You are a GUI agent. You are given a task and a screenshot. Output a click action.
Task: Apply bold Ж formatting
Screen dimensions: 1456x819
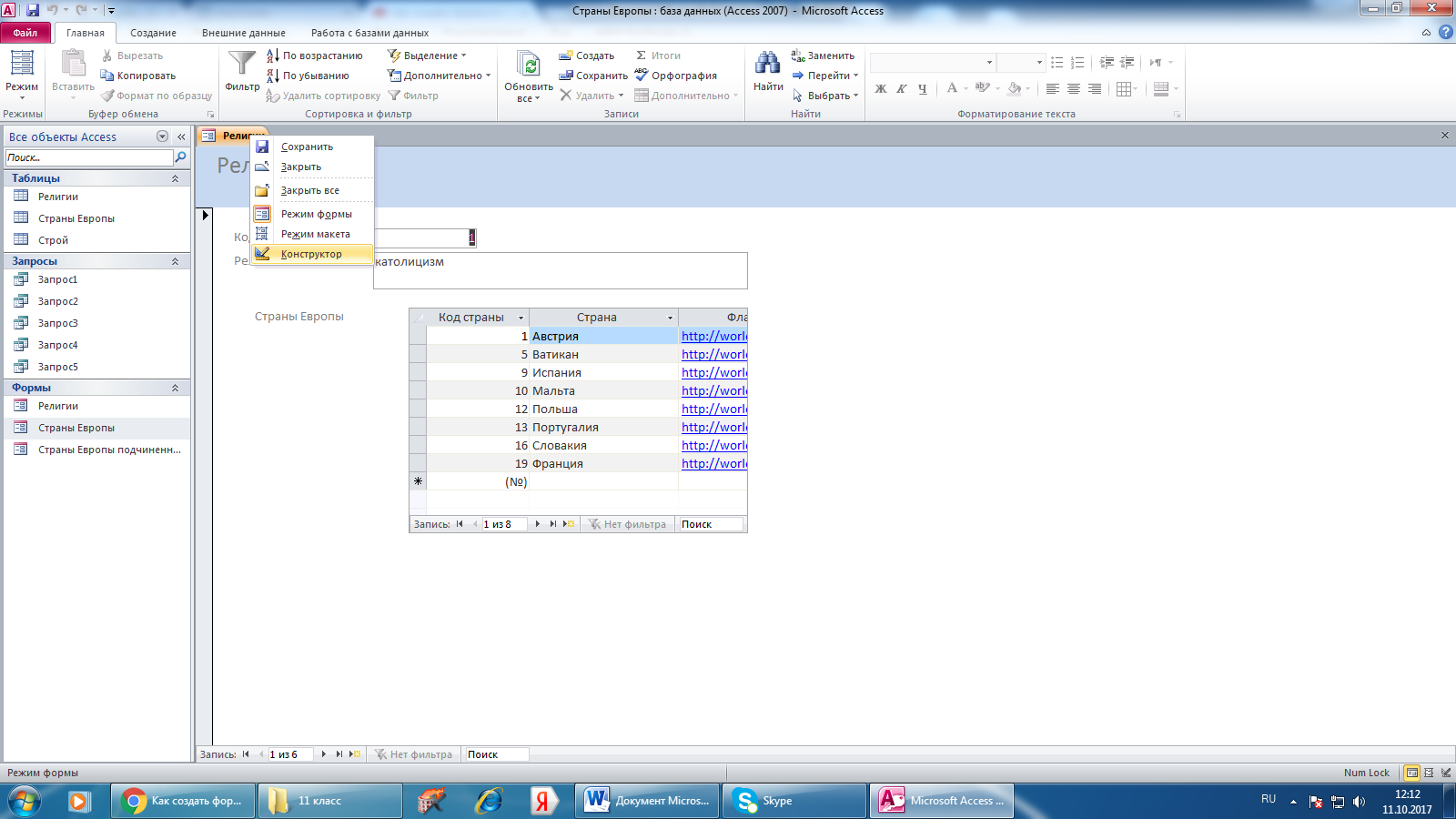pos(880,88)
